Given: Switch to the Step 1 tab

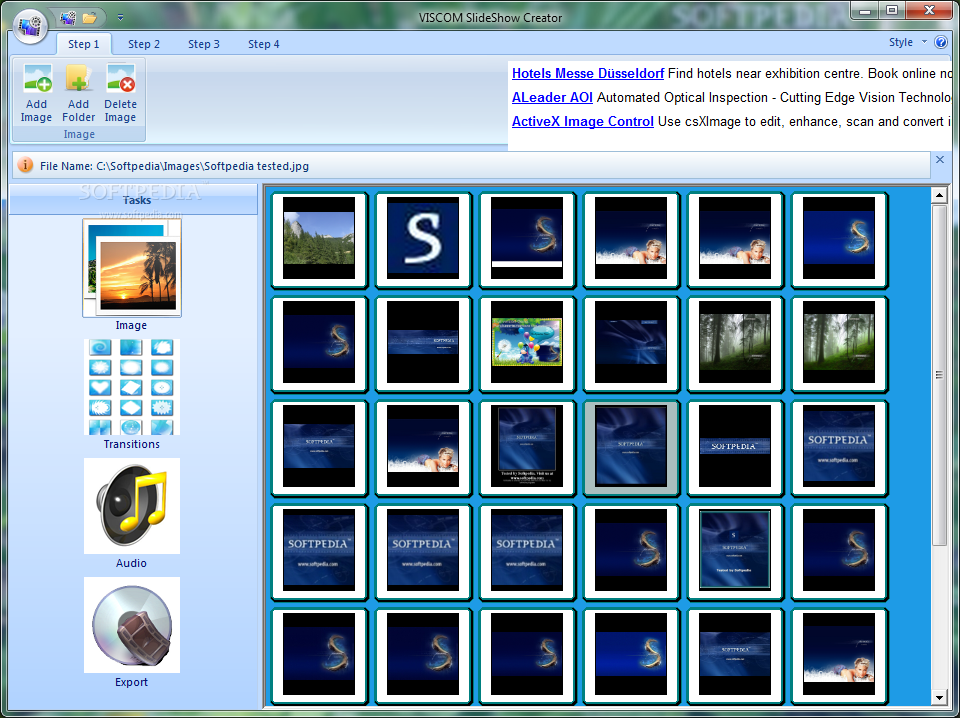Looking at the screenshot, I should 83,44.
